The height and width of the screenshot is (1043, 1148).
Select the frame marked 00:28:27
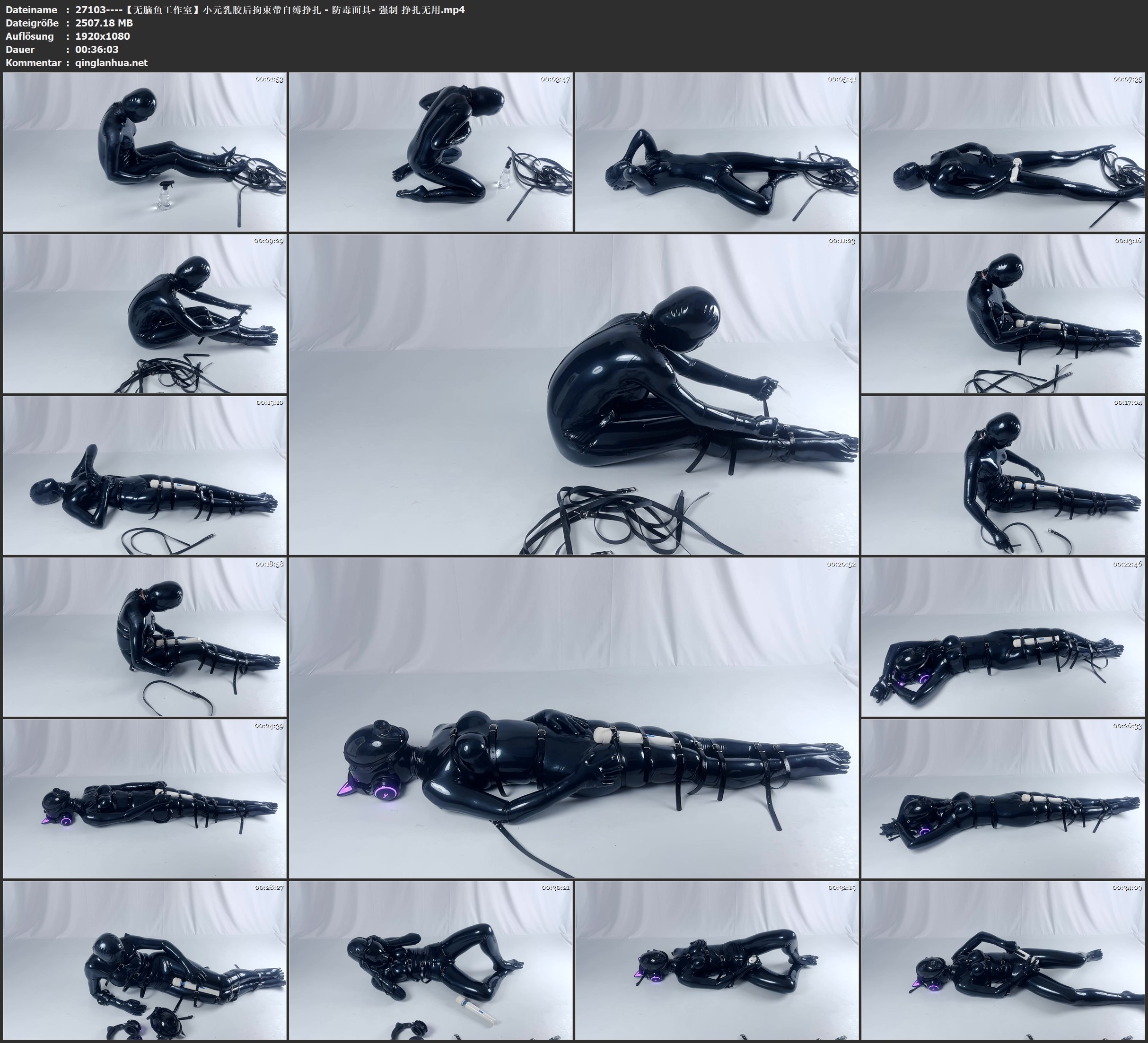pos(145,960)
